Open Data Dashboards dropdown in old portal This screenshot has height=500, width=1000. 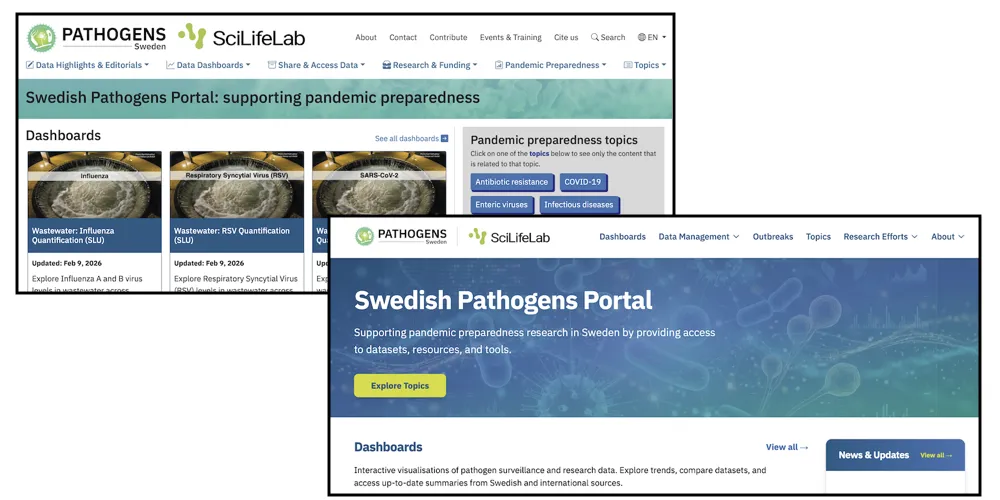tap(209, 65)
